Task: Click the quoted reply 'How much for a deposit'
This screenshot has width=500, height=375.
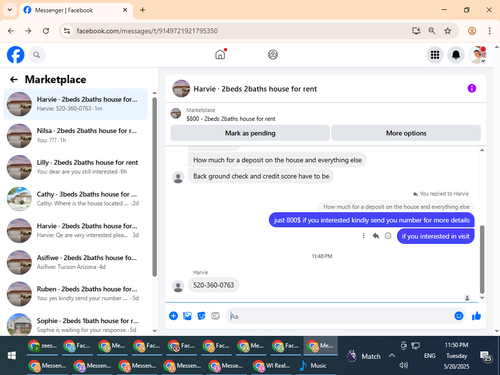Action: coord(396,207)
